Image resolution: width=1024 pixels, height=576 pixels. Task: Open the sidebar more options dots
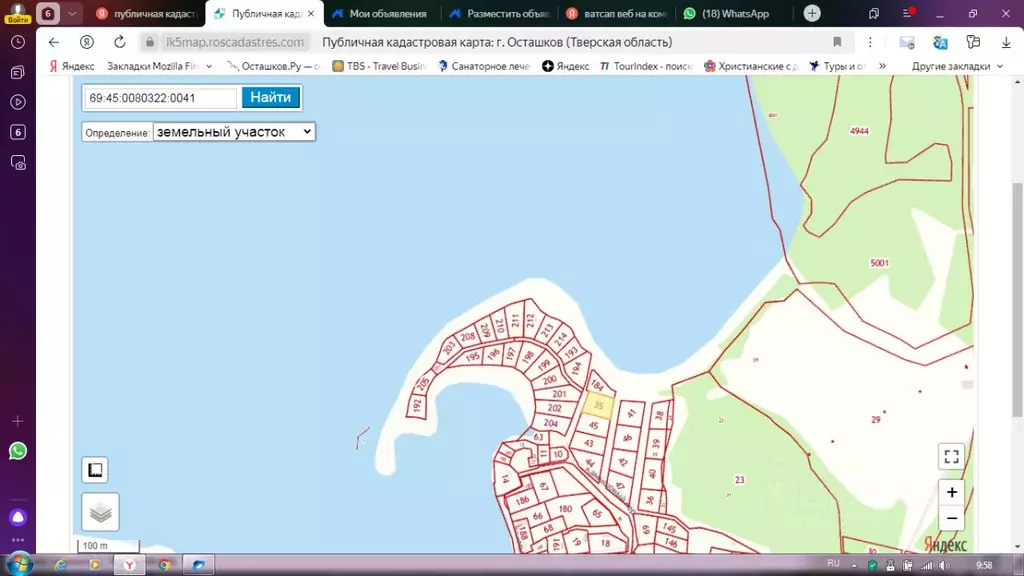click(18, 540)
